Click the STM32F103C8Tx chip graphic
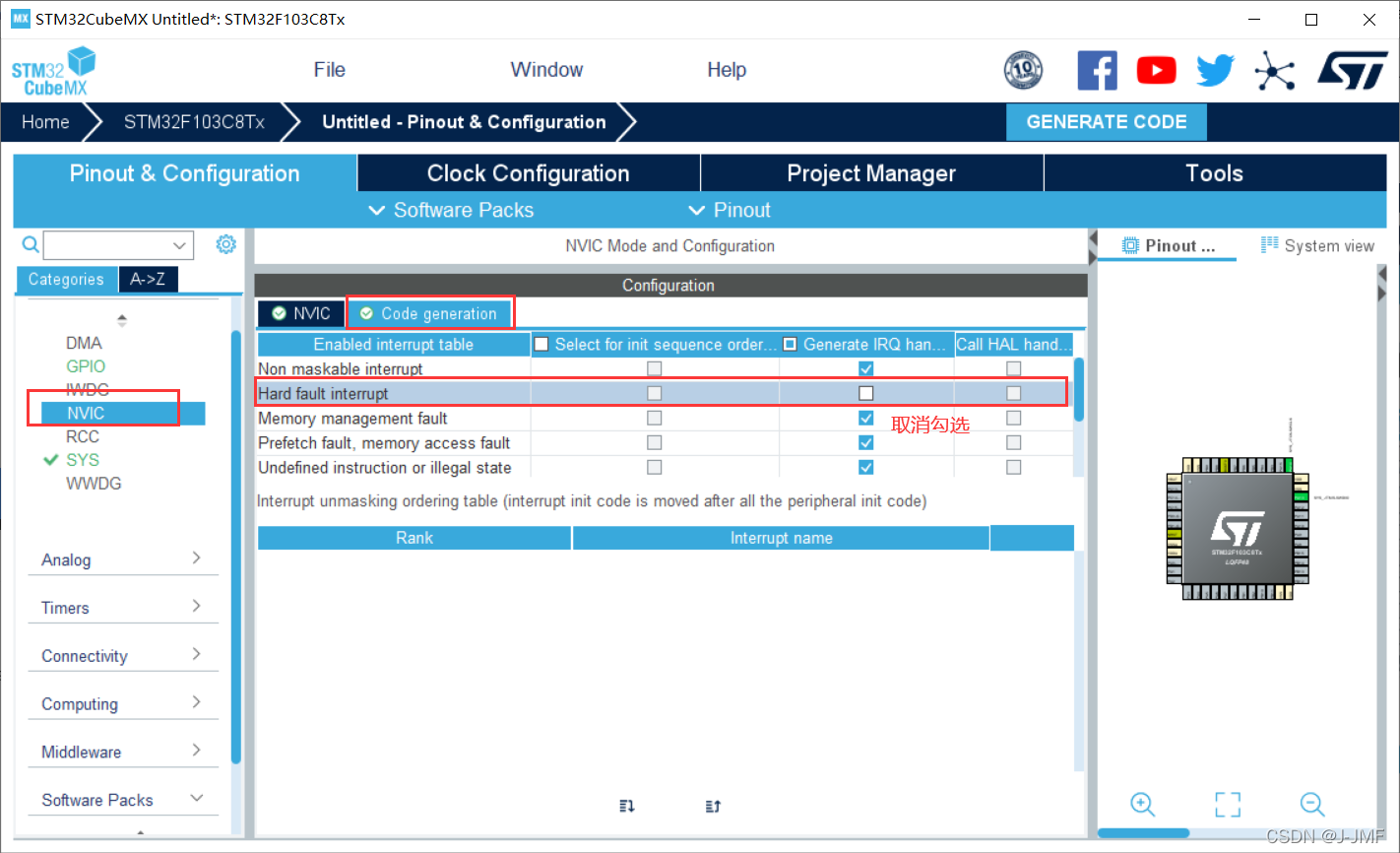Viewport: 1400px width, 853px height. tap(1237, 528)
